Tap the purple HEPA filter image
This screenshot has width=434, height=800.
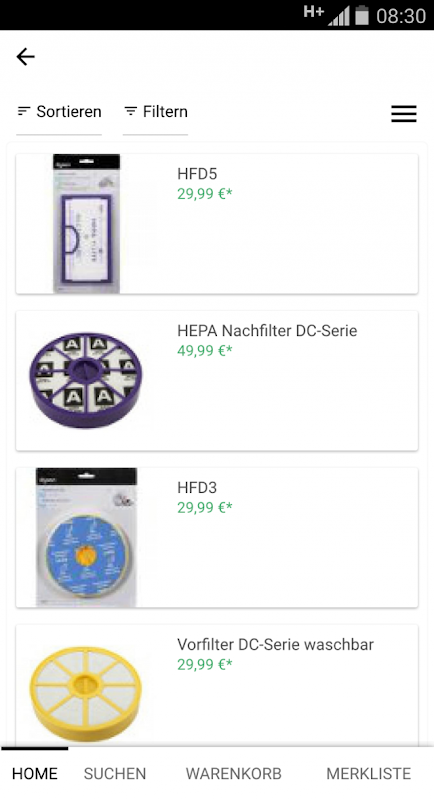(x=86, y=381)
